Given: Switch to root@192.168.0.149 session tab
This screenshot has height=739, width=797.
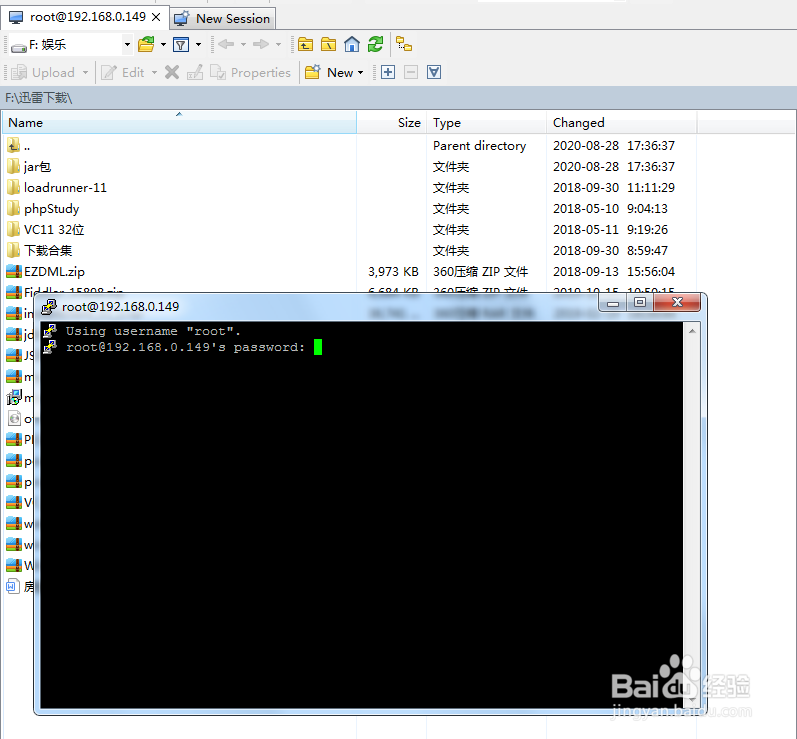Looking at the screenshot, I should click(x=85, y=17).
